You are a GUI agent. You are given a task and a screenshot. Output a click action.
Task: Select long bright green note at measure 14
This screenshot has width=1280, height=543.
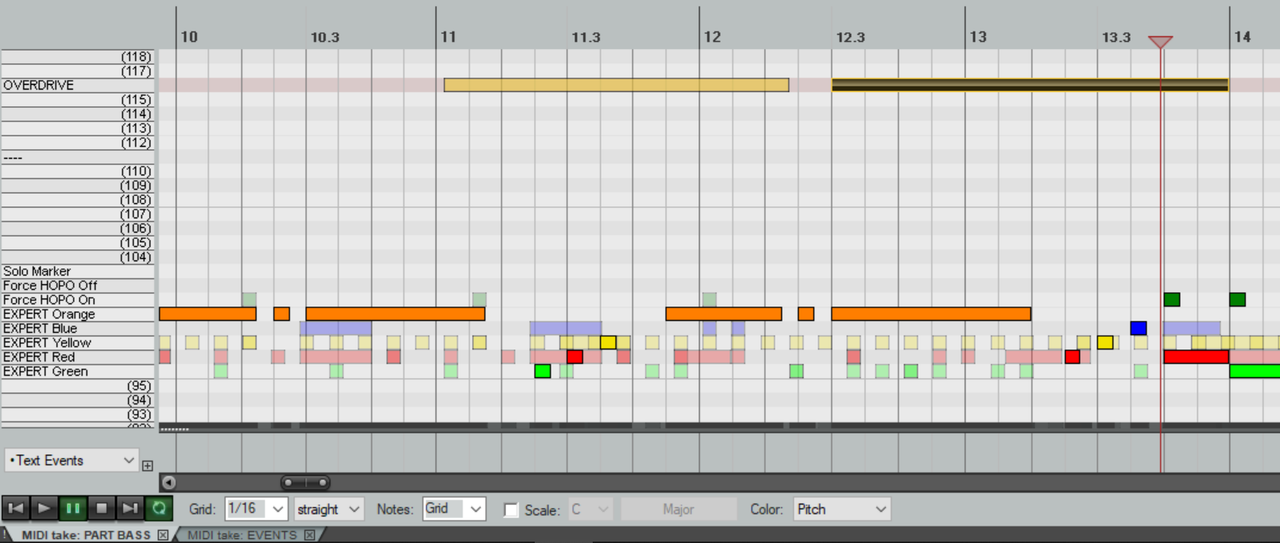(x=1255, y=371)
